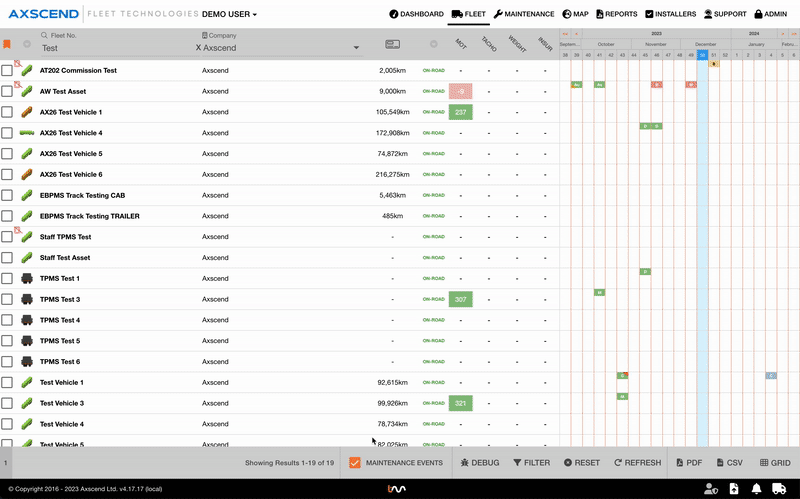Tick the checkbox for AW Test Asset
This screenshot has height=499, width=800.
pyautogui.click(x=7, y=91)
